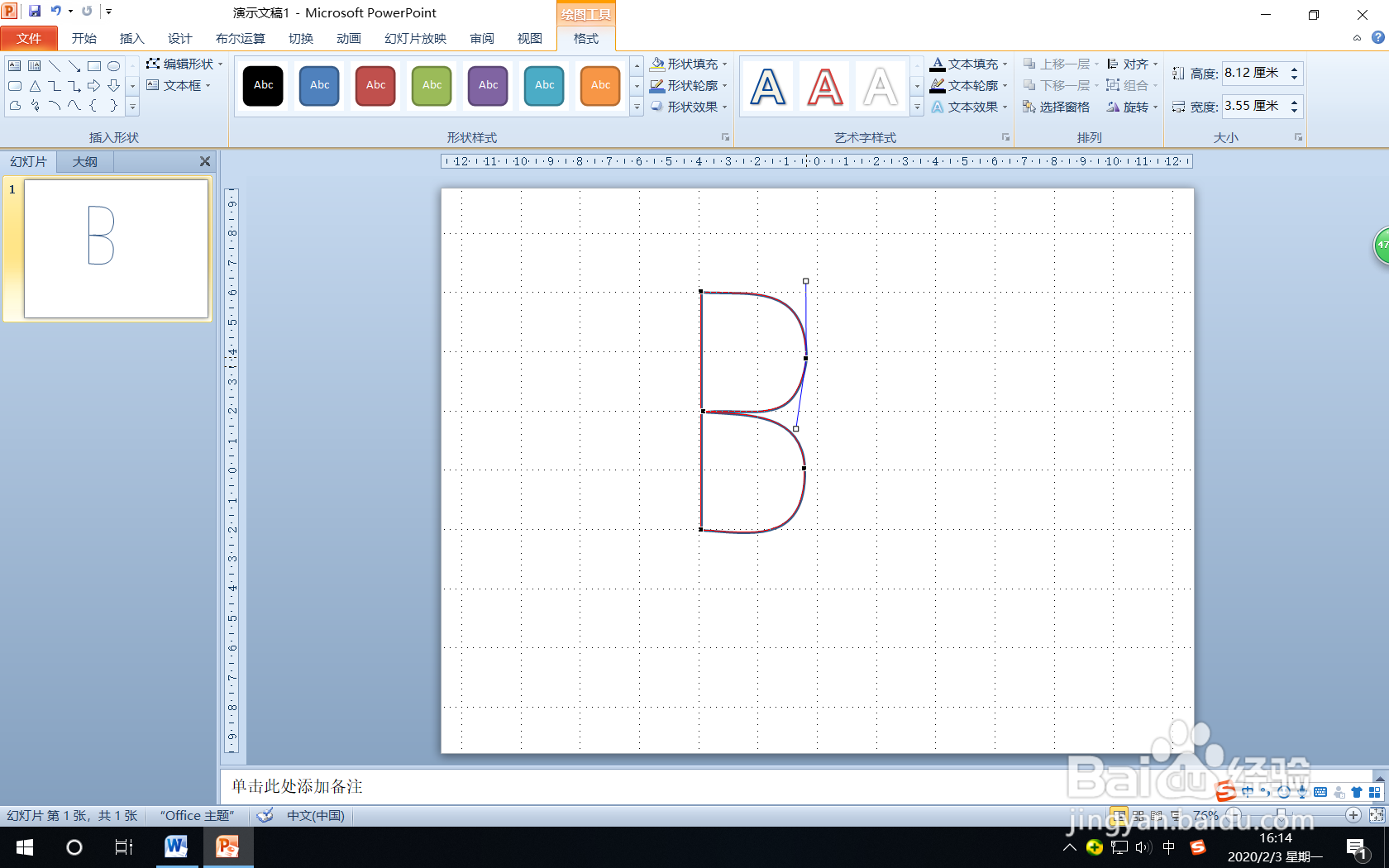Choose the oval shape
Image resolution: width=1389 pixels, height=868 pixels.
tap(114, 65)
